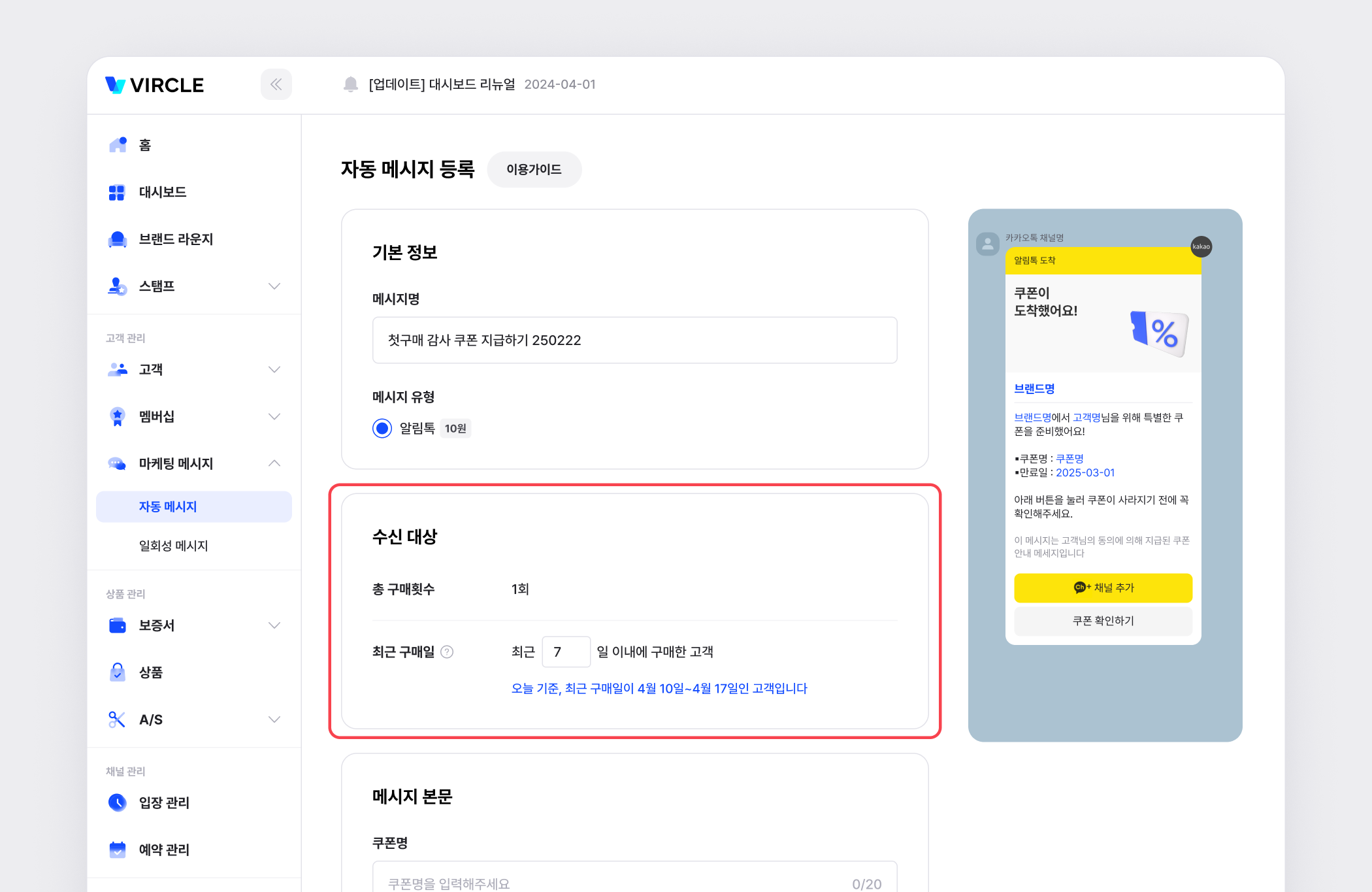
Task: Click the notification bell icon
Action: (351, 84)
